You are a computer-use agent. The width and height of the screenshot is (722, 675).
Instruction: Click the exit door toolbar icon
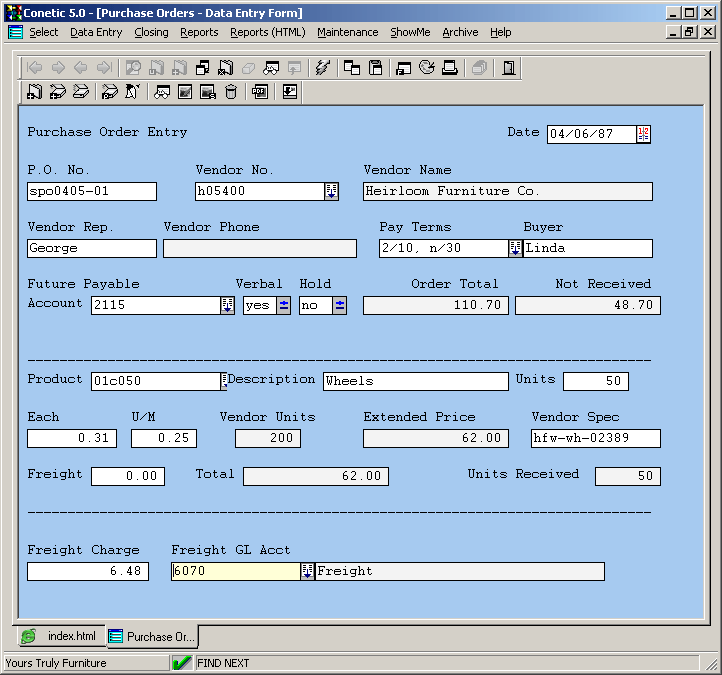[x=509, y=68]
